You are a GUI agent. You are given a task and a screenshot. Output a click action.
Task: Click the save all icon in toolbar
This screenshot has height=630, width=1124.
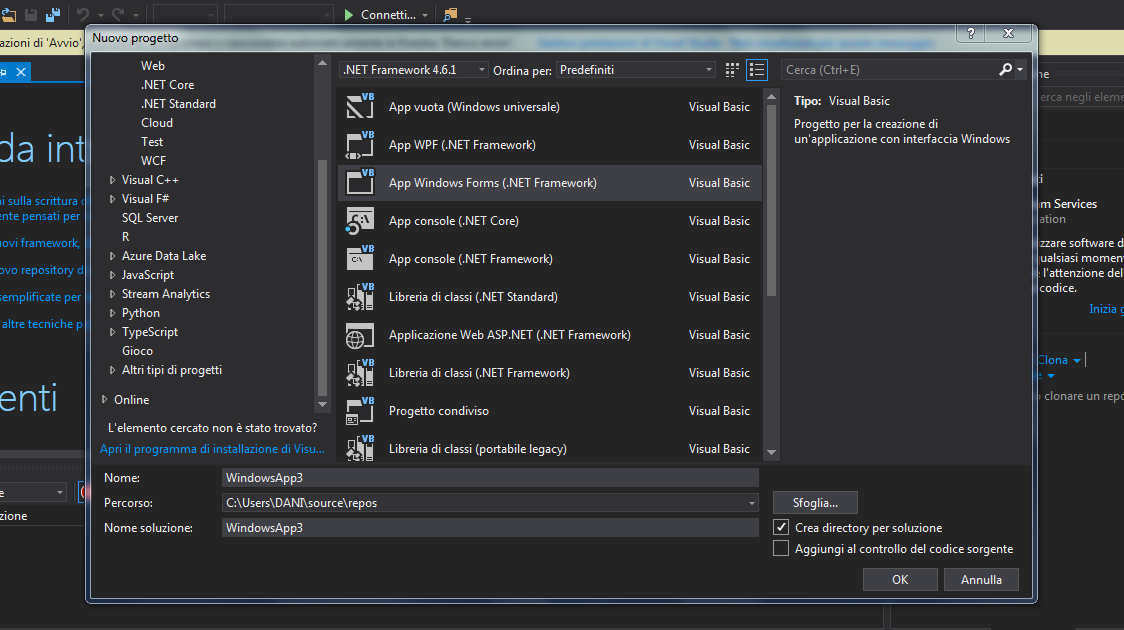[53, 14]
